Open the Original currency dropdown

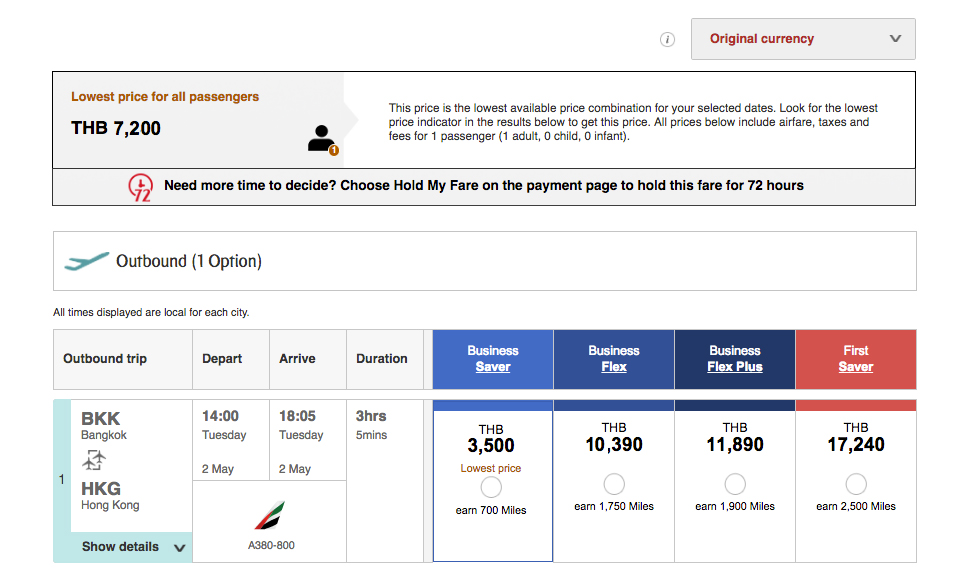click(803, 39)
